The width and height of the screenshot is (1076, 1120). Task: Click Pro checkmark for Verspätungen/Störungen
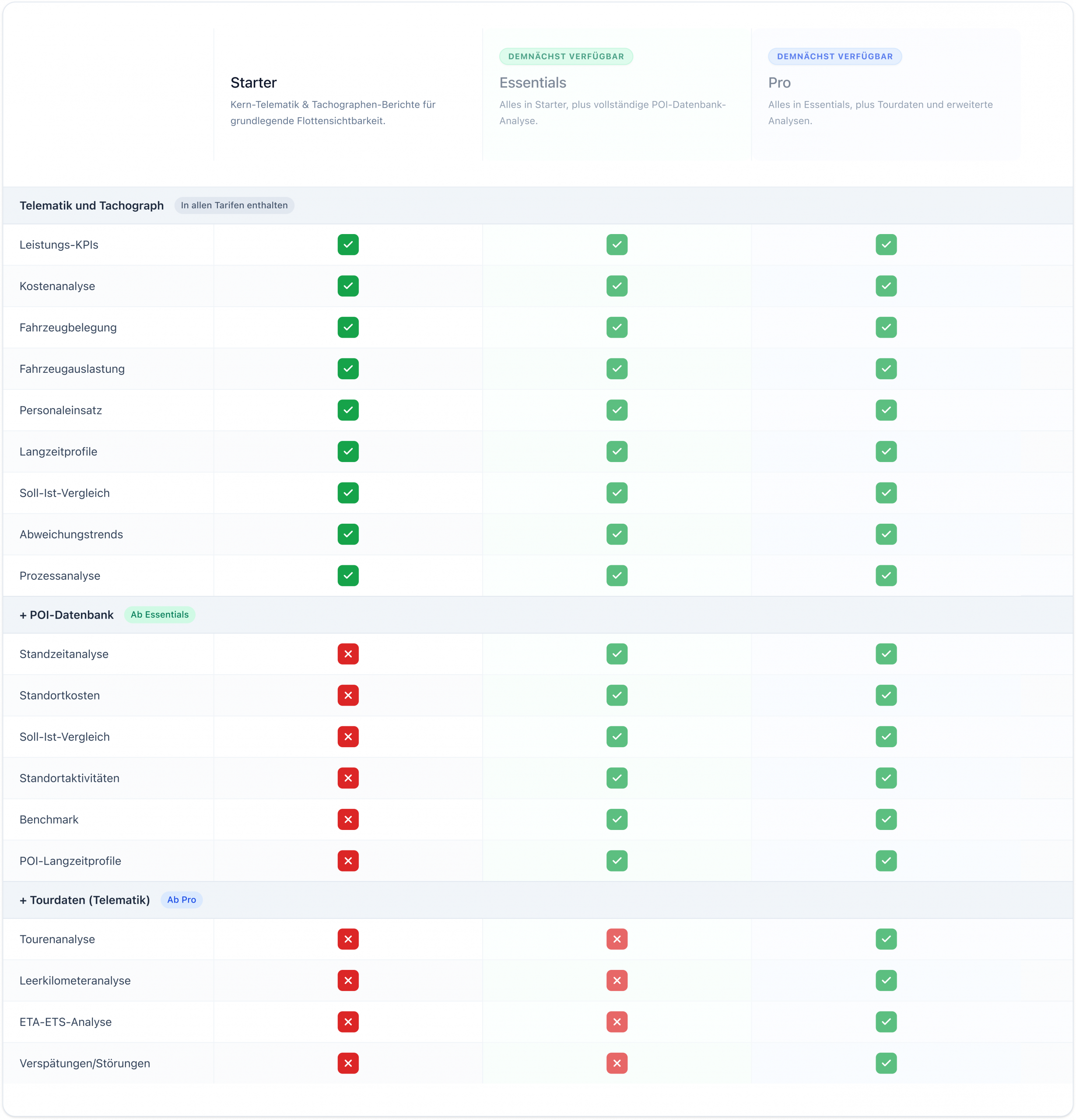886,1063
